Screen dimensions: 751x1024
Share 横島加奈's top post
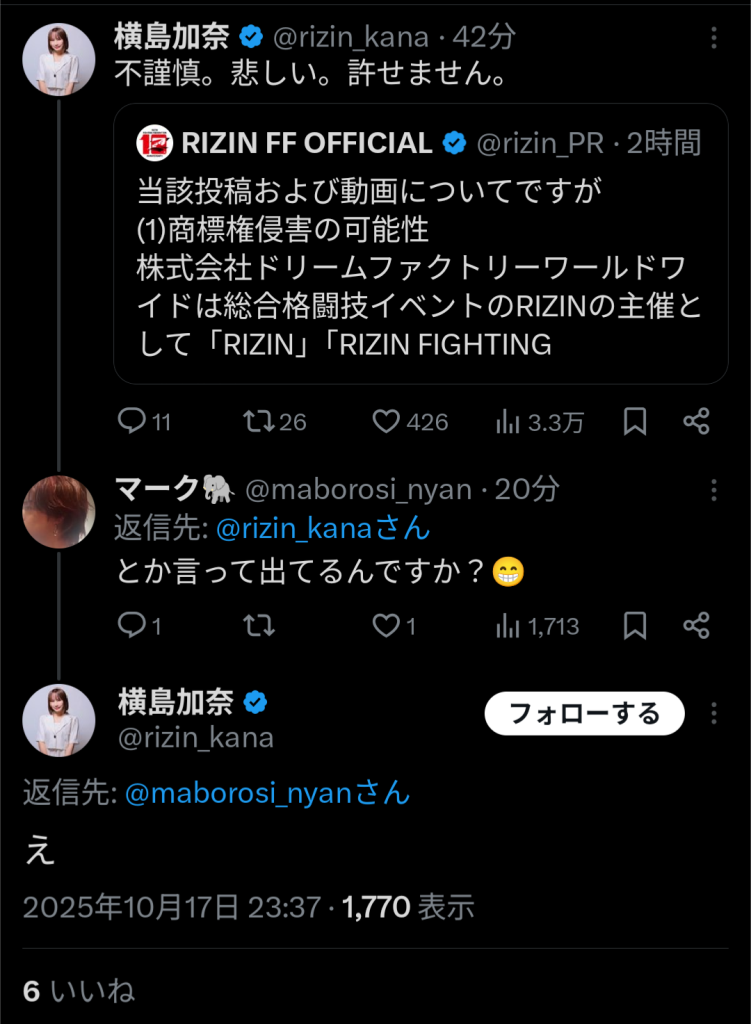click(x=697, y=422)
